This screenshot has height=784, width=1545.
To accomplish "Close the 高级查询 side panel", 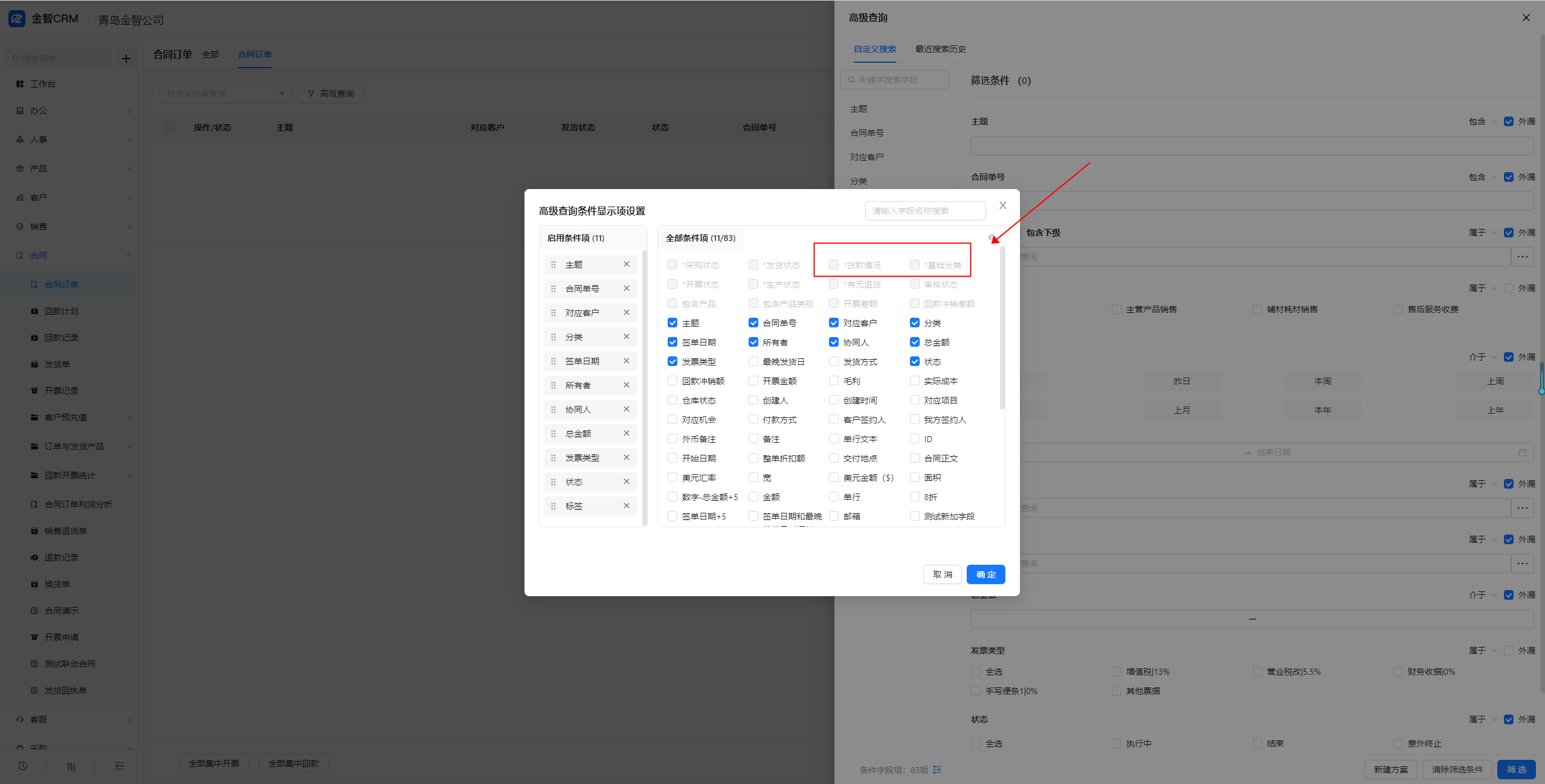I will 1526,18.
